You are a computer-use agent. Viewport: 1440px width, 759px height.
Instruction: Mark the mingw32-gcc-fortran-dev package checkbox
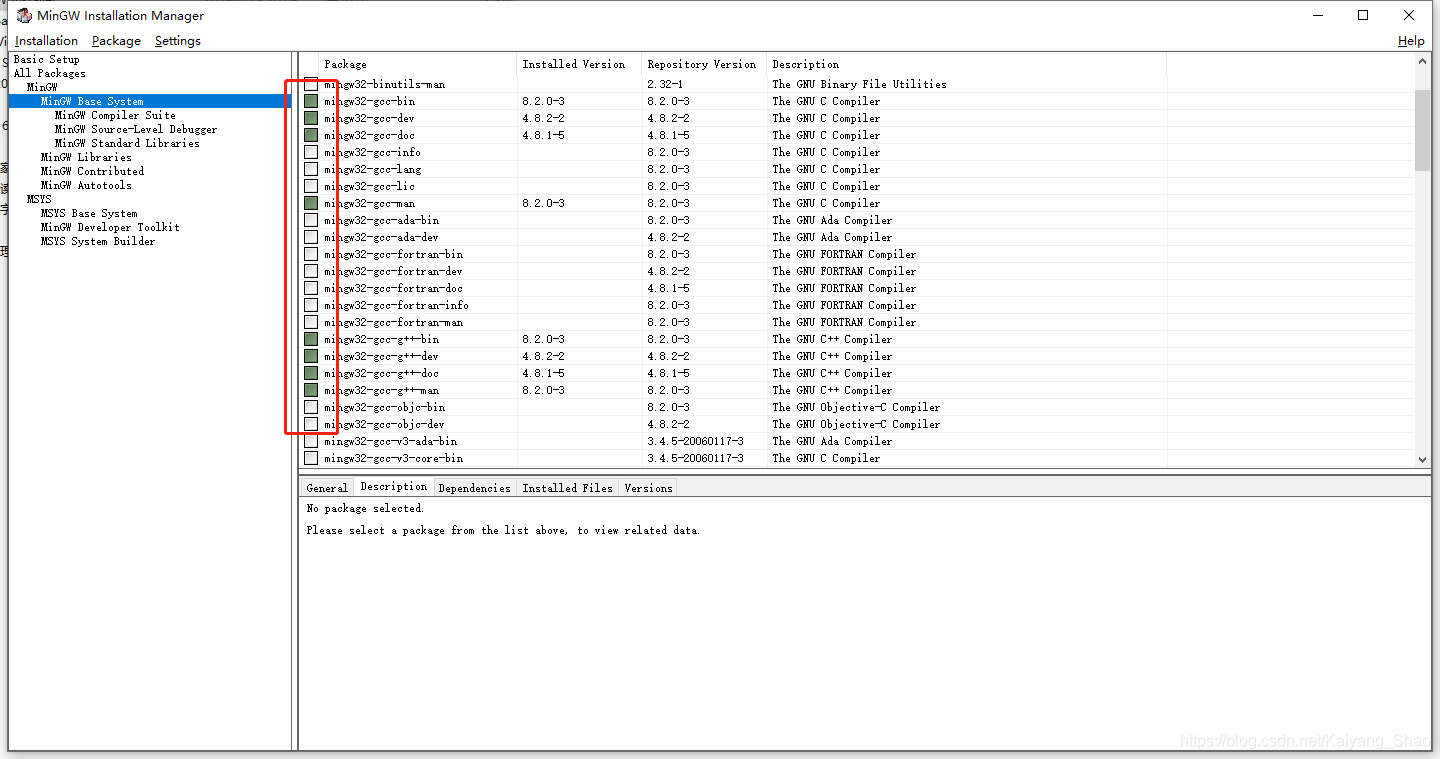pyautogui.click(x=311, y=271)
